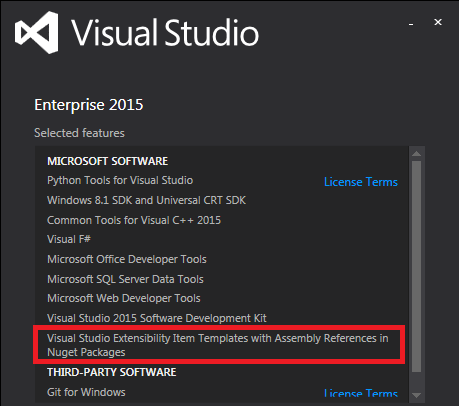Image resolution: width=459 pixels, height=406 pixels.
Task: Click the 'MICROSOFT SOFTWARE' heading
Action: click(x=107, y=161)
